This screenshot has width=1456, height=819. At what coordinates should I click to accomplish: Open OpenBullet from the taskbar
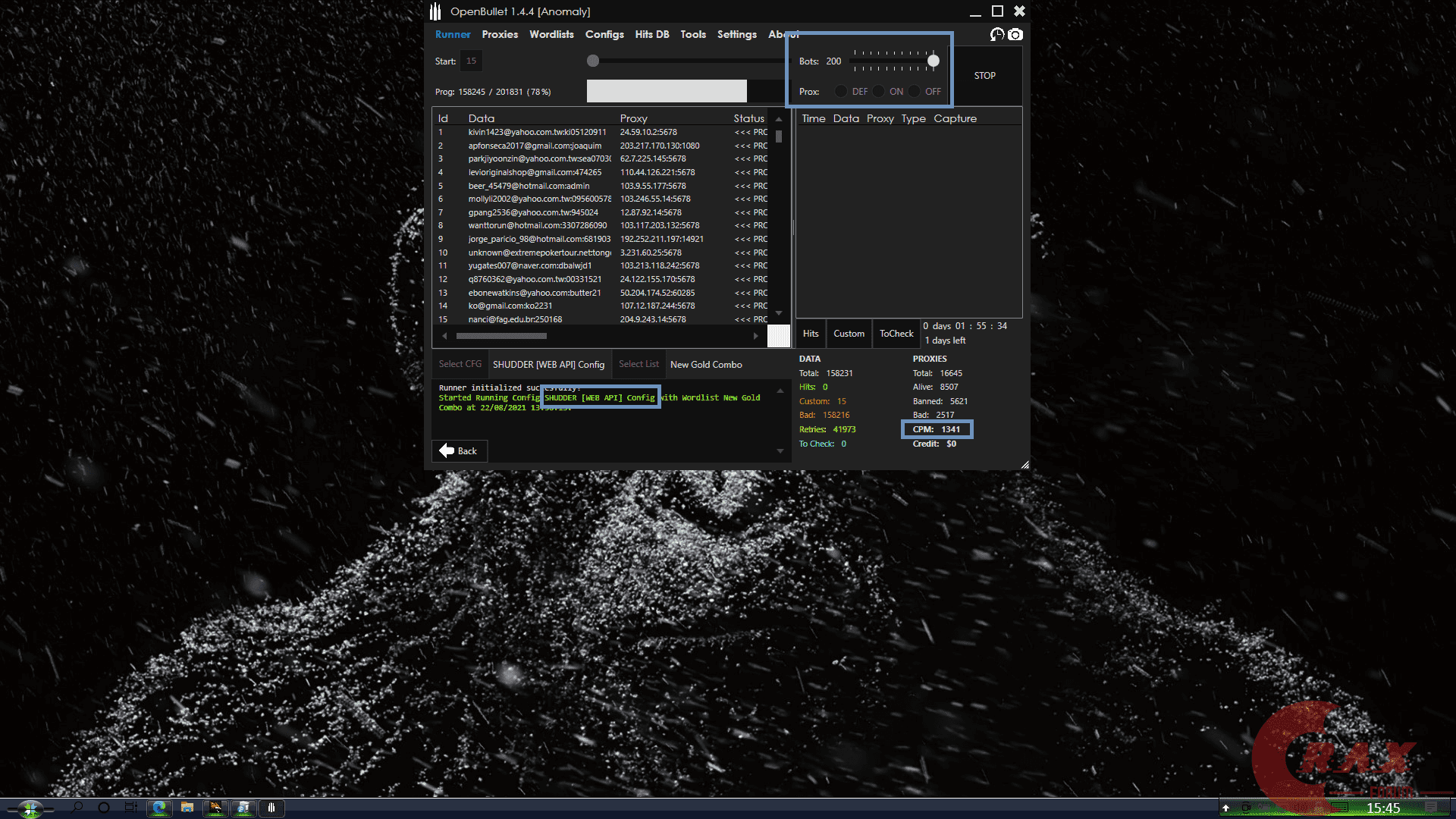pyautogui.click(x=271, y=808)
